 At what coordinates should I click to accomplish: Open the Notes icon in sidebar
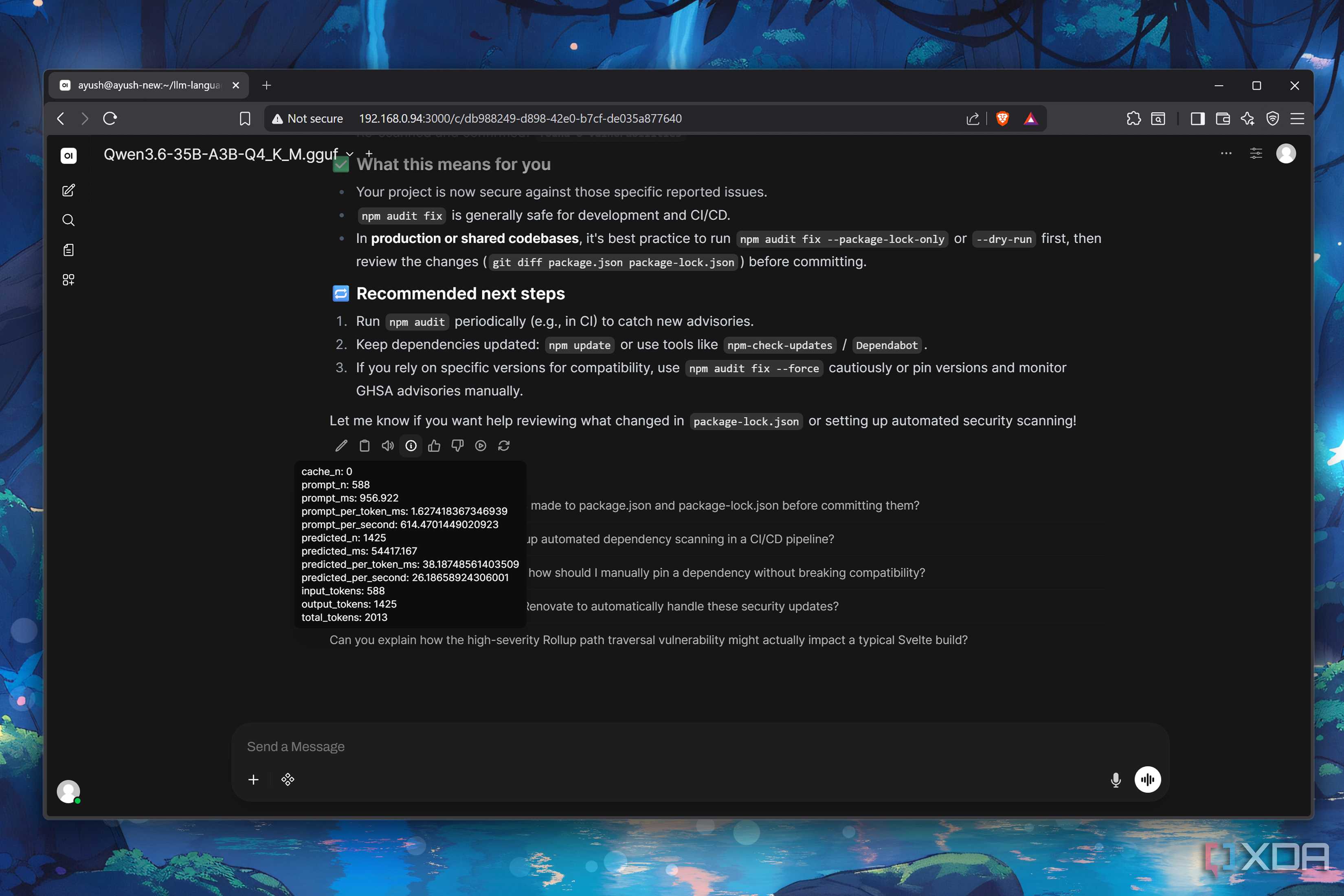coord(68,250)
